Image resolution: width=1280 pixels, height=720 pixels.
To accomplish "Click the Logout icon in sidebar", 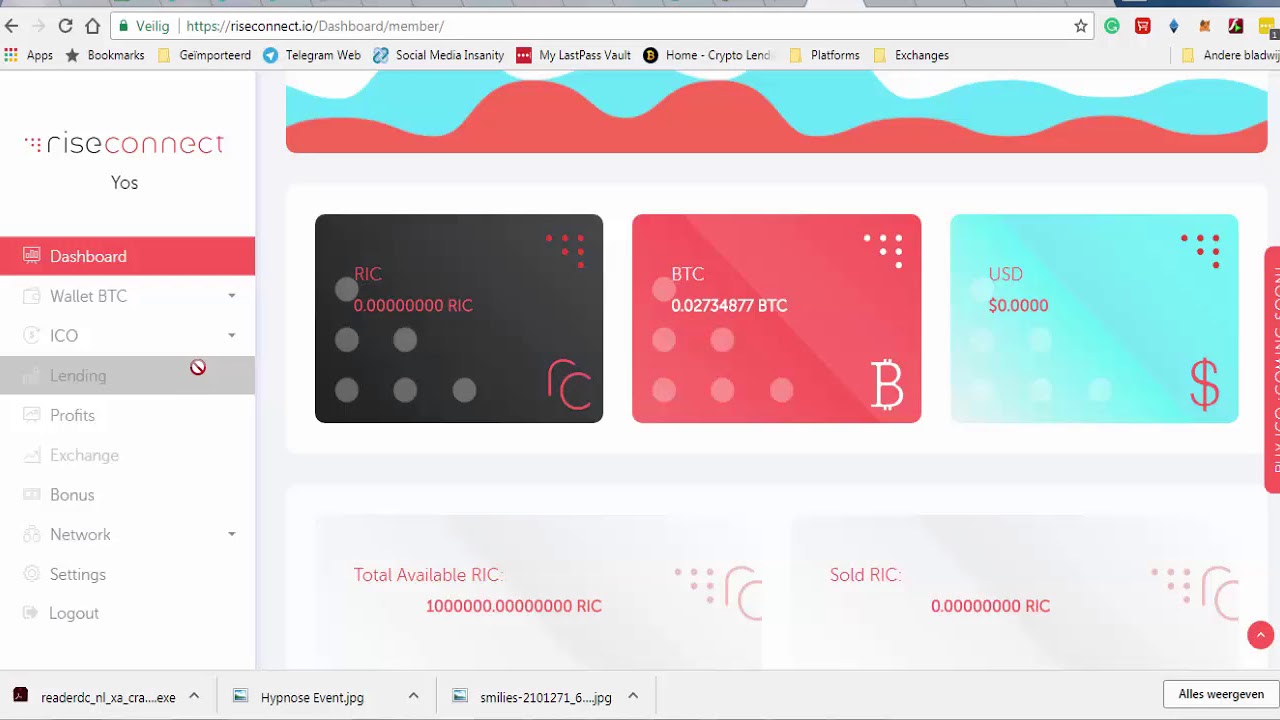I will point(31,613).
